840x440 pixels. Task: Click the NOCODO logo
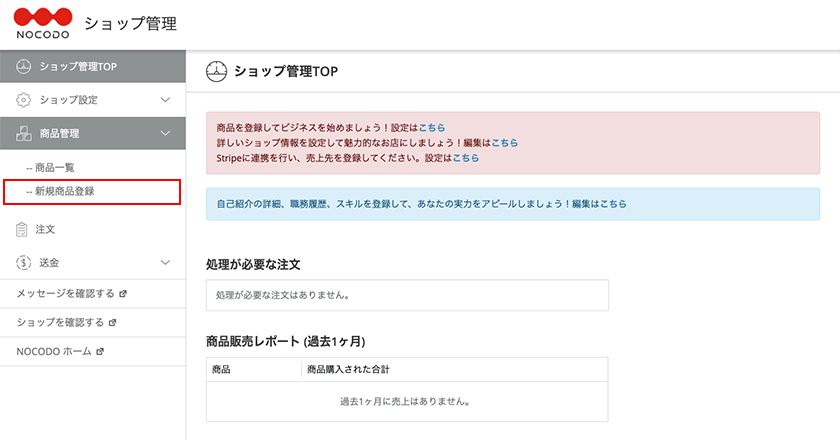pyautogui.click(x=42, y=24)
